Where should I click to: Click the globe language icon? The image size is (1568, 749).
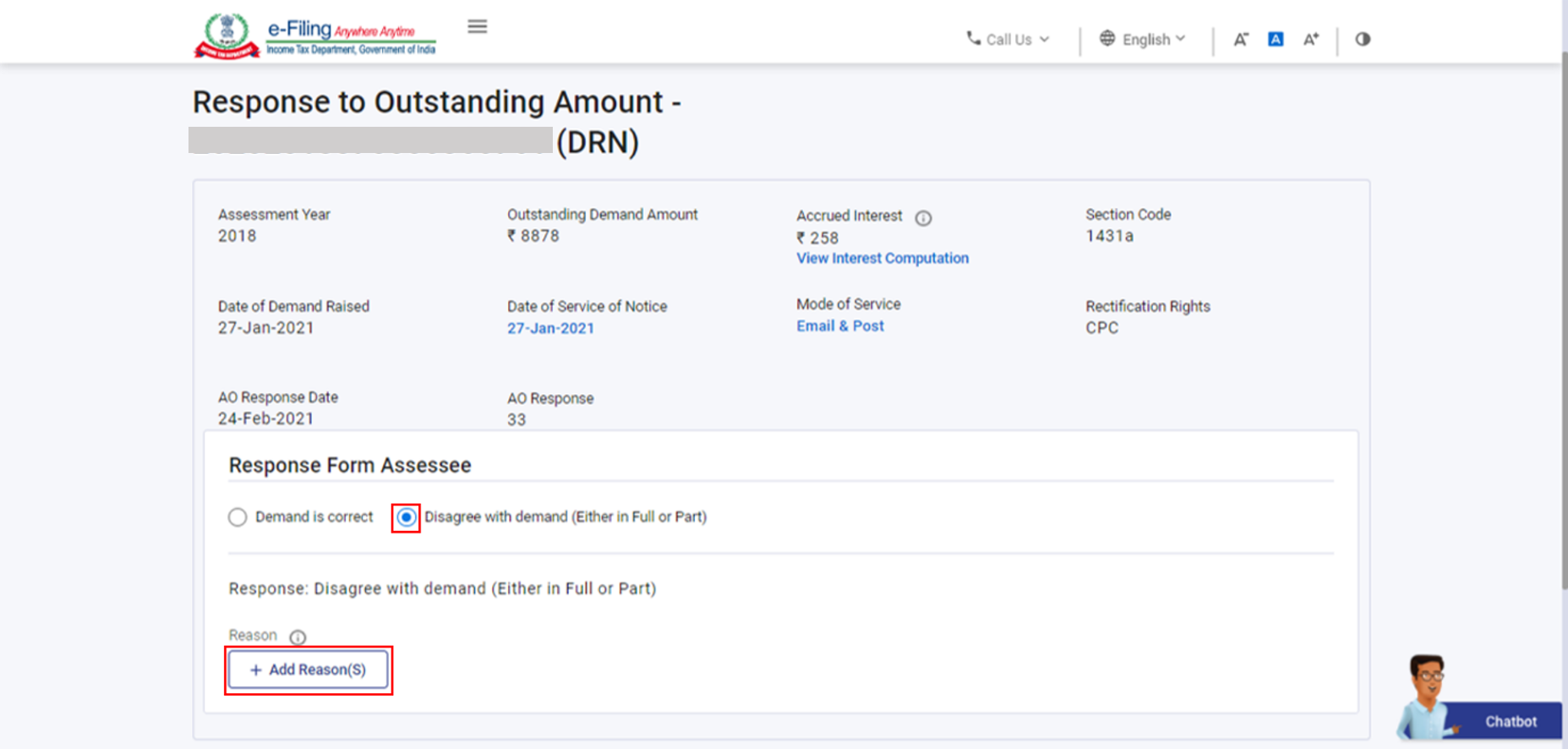click(1106, 39)
